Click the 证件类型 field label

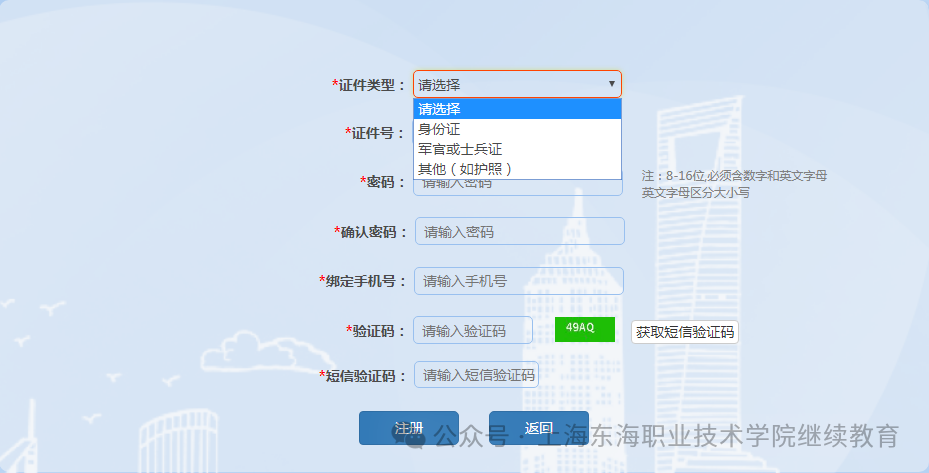(x=369, y=85)
